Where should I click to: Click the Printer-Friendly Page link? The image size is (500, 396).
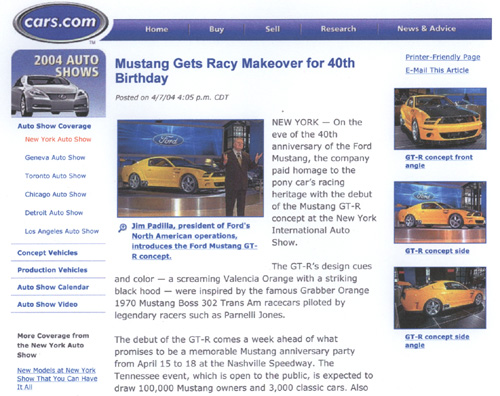click(443, 57)
